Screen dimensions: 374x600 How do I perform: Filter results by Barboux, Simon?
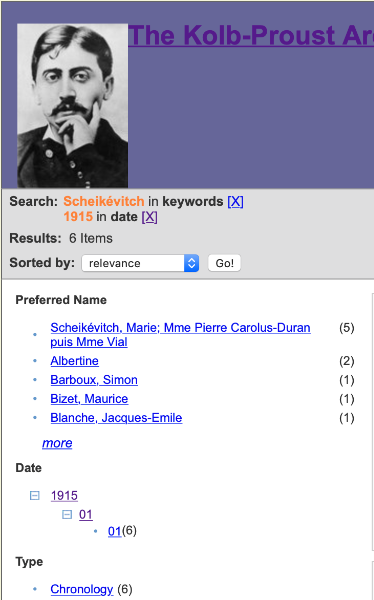[x=94, y=380]
